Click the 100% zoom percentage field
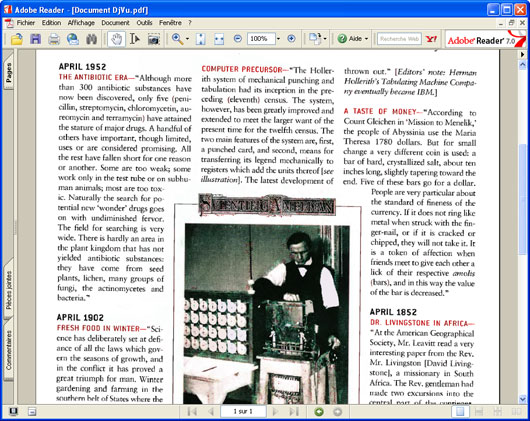Image resolution: width=530 pixels, height=421 pixels. (x=261, y=39)
